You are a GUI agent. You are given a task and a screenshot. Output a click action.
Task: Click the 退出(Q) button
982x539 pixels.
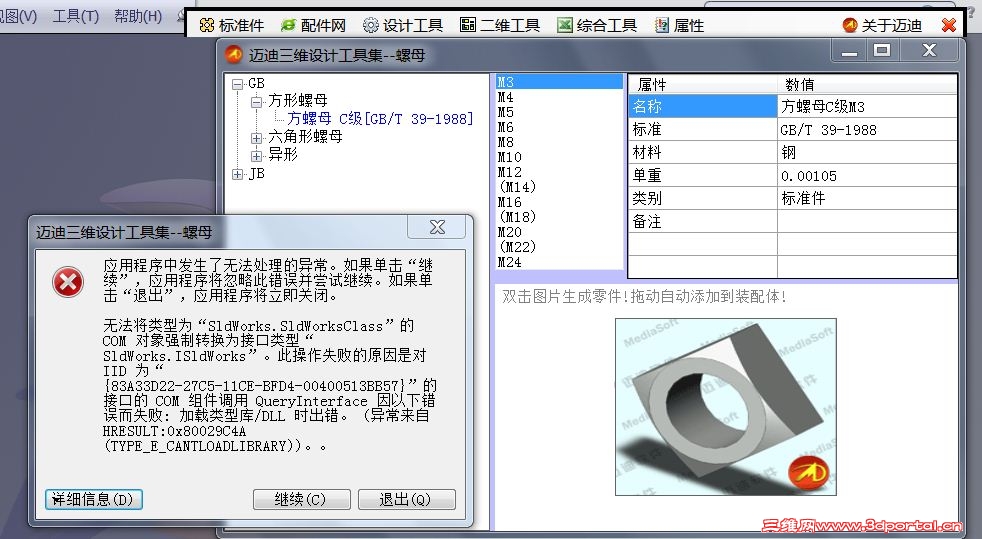(x=406, y=500)
